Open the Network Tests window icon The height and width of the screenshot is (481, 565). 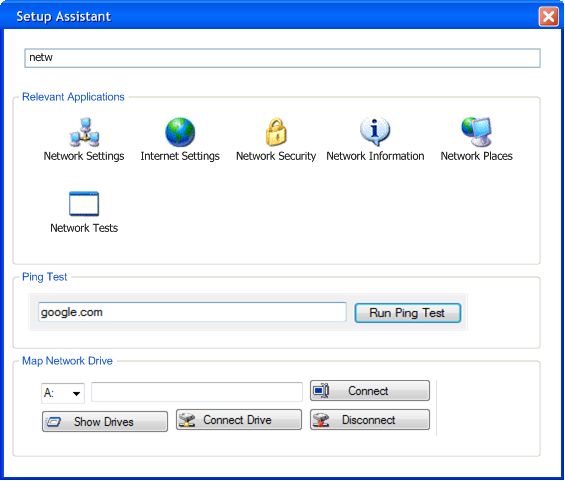coord(84,204)
